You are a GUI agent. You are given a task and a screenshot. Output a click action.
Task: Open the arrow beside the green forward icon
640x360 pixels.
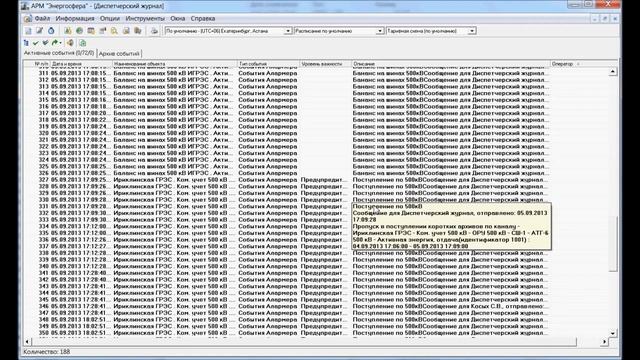pos(60,43)
